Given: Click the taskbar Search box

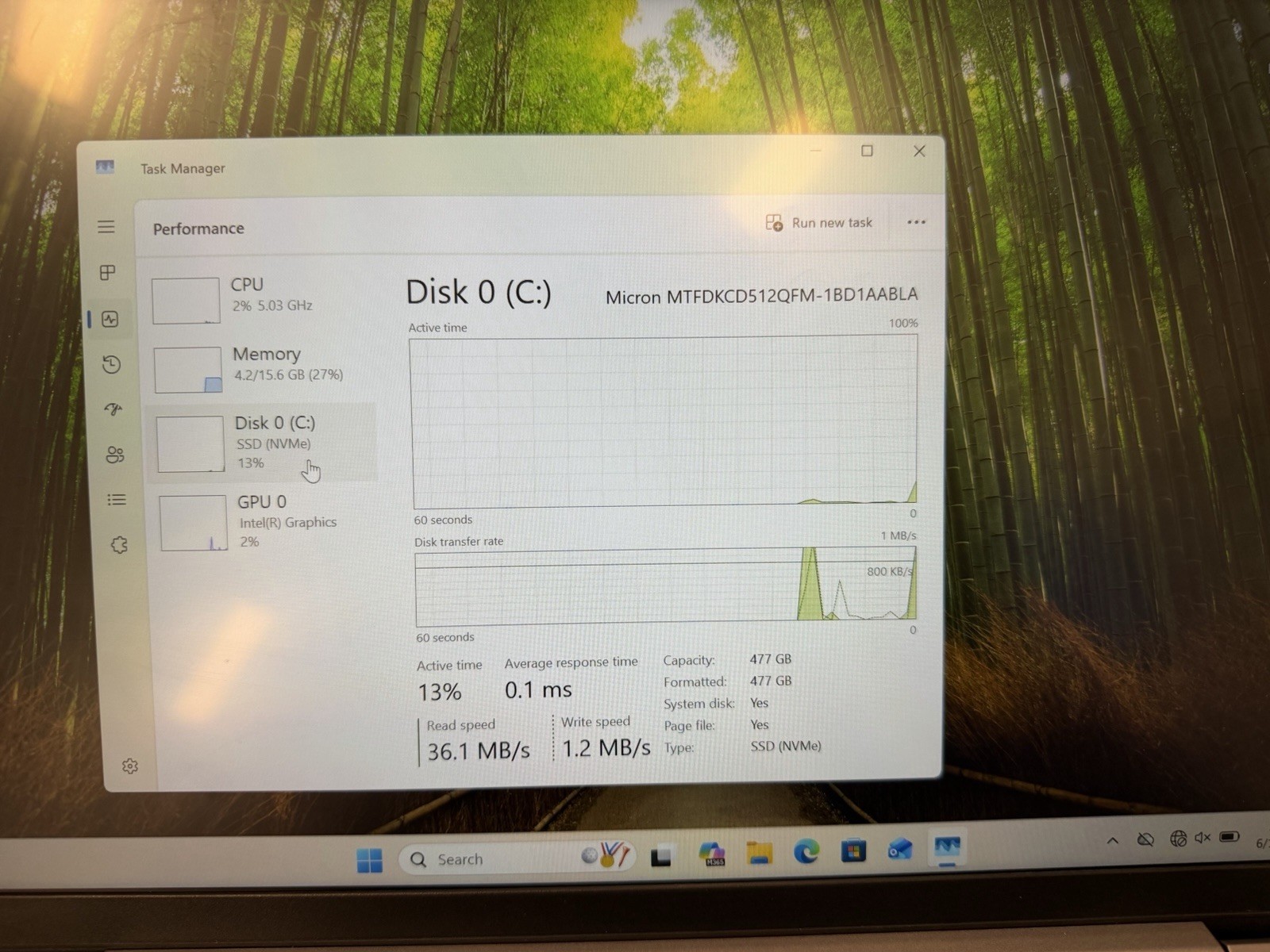Looking at the screenshot, I should (519, 858).
